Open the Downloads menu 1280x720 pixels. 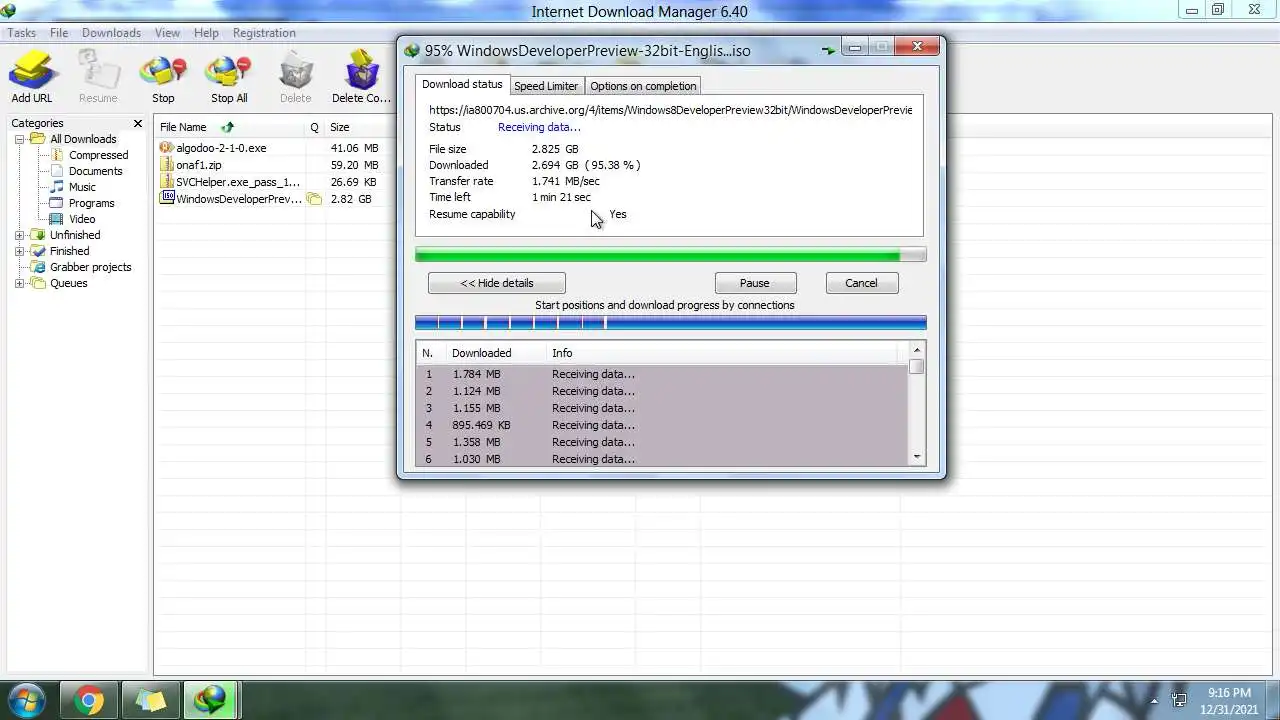pyautogui.click(x=111, y=33)
